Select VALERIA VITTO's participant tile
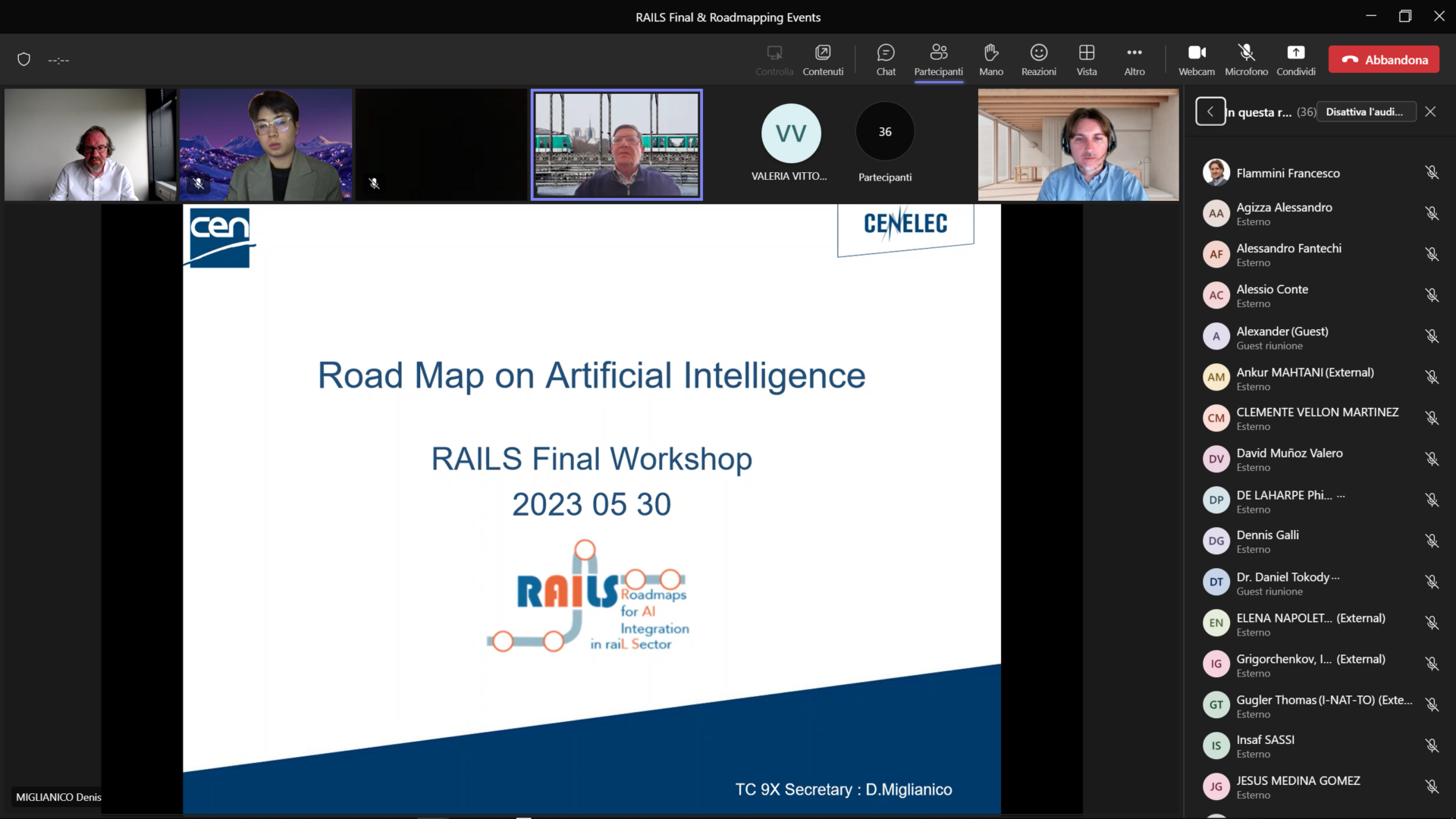The height and width of the screenshot is (819, 1456). coord(790,144)
